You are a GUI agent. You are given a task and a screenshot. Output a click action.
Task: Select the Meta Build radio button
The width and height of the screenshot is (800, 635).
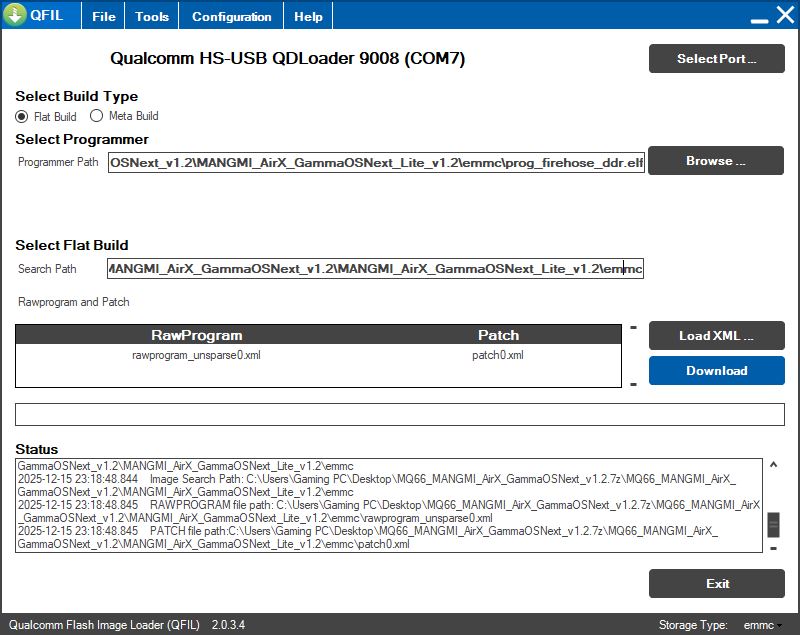97,116
